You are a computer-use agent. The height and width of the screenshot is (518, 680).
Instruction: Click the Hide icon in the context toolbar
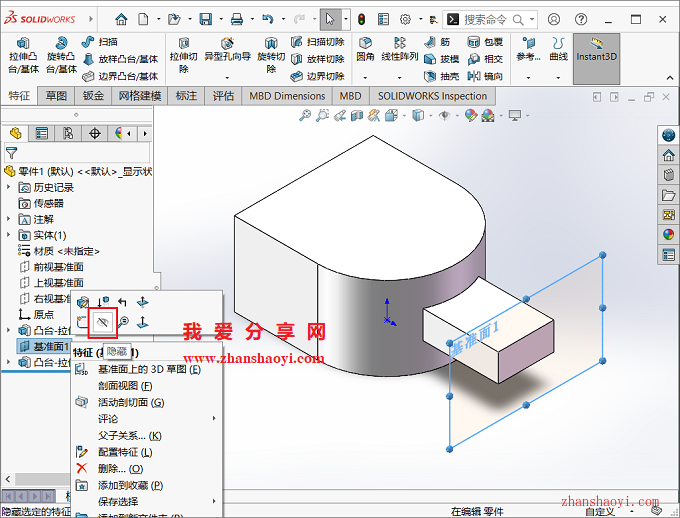coord(102,321)
